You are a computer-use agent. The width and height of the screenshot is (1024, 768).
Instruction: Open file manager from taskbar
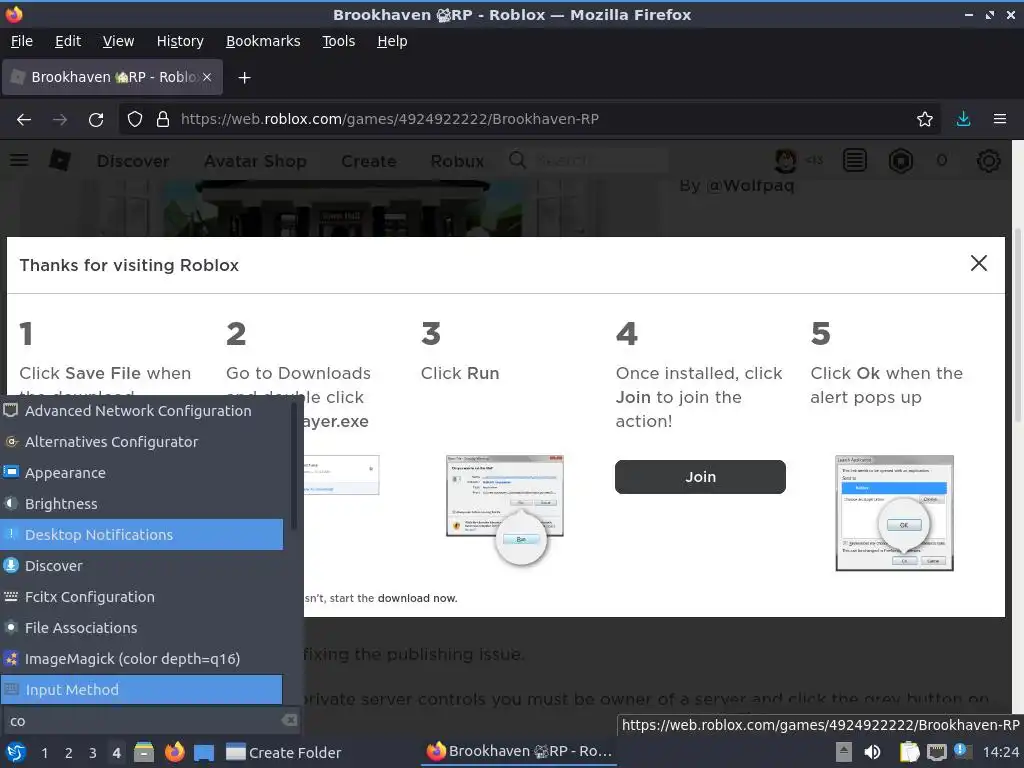(x=144, y=752)
